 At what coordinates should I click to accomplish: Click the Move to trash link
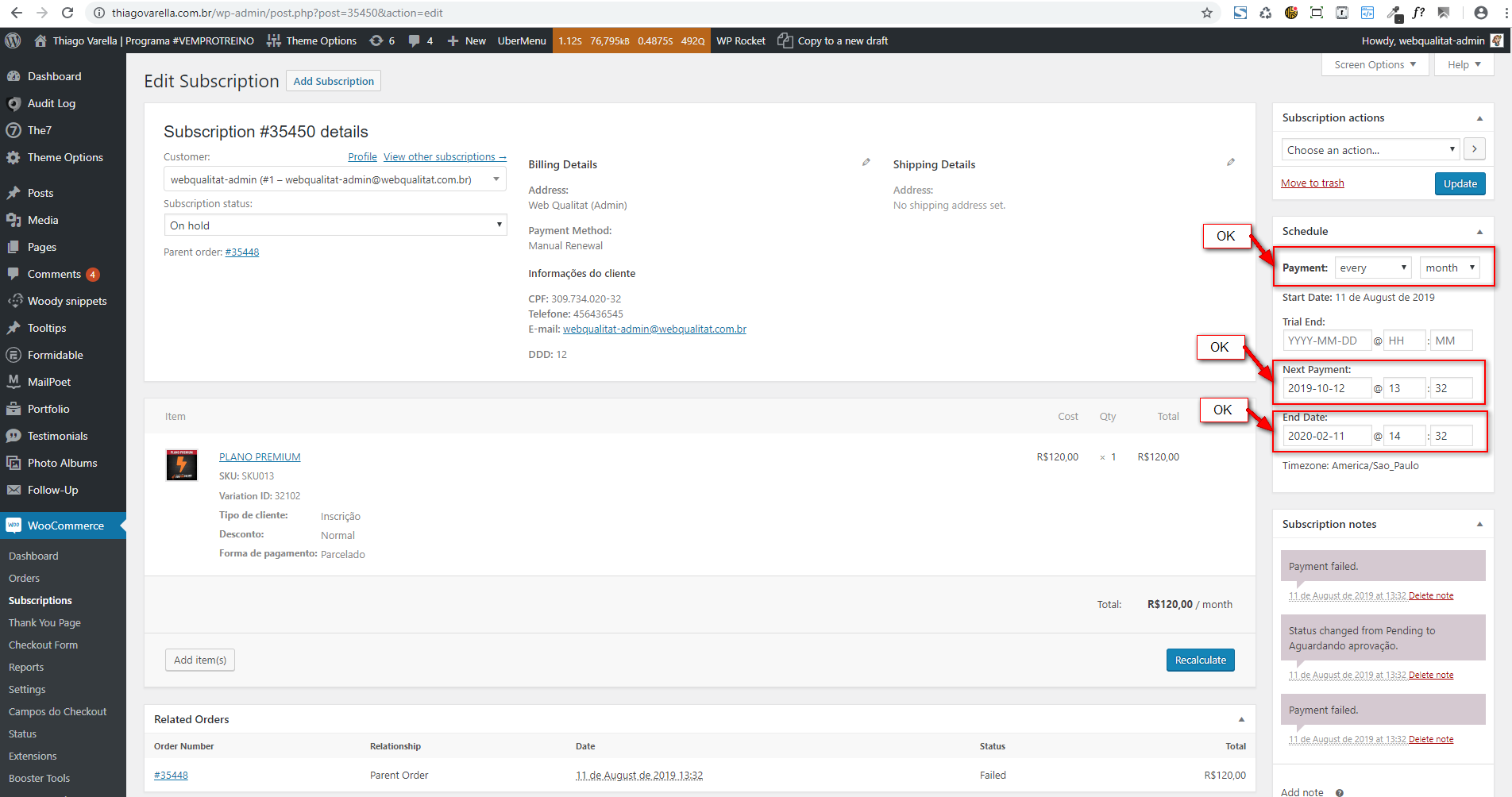point(1313,183)
